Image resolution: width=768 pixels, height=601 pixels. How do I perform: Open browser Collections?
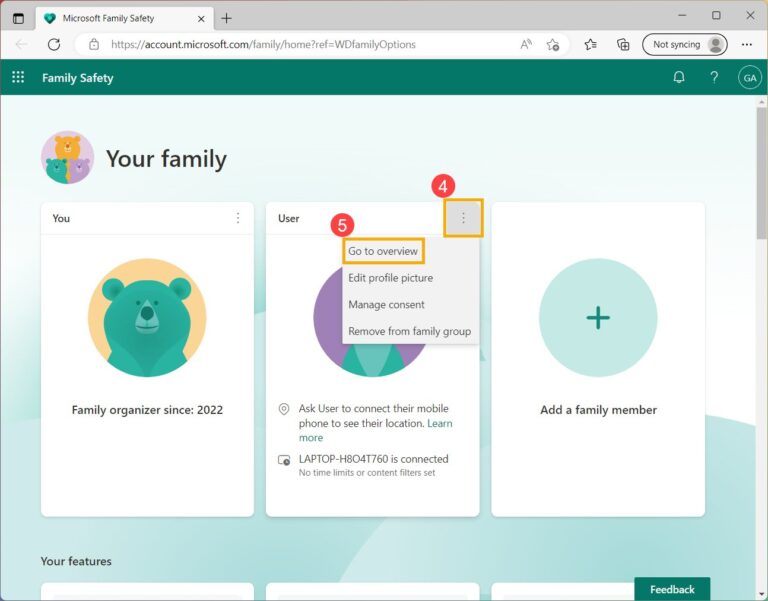tap(623, 45)
